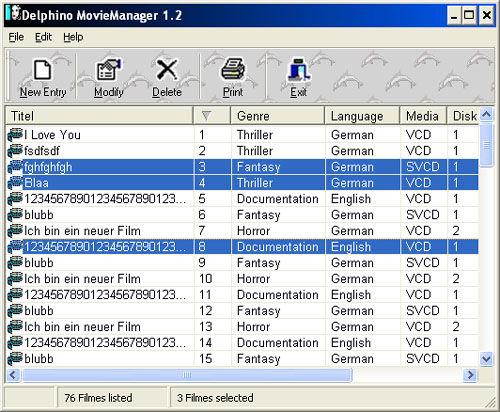Click the New Entry toolbar icon

click(43, 70)
